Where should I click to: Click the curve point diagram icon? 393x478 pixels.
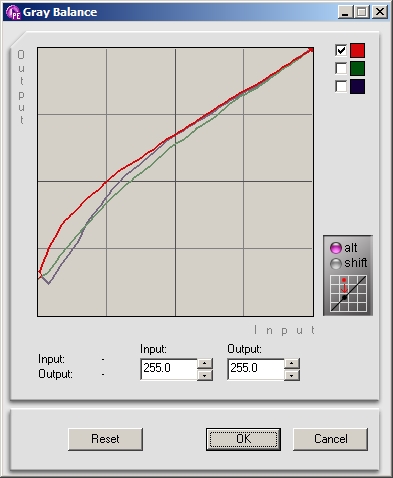coord(348,294)
